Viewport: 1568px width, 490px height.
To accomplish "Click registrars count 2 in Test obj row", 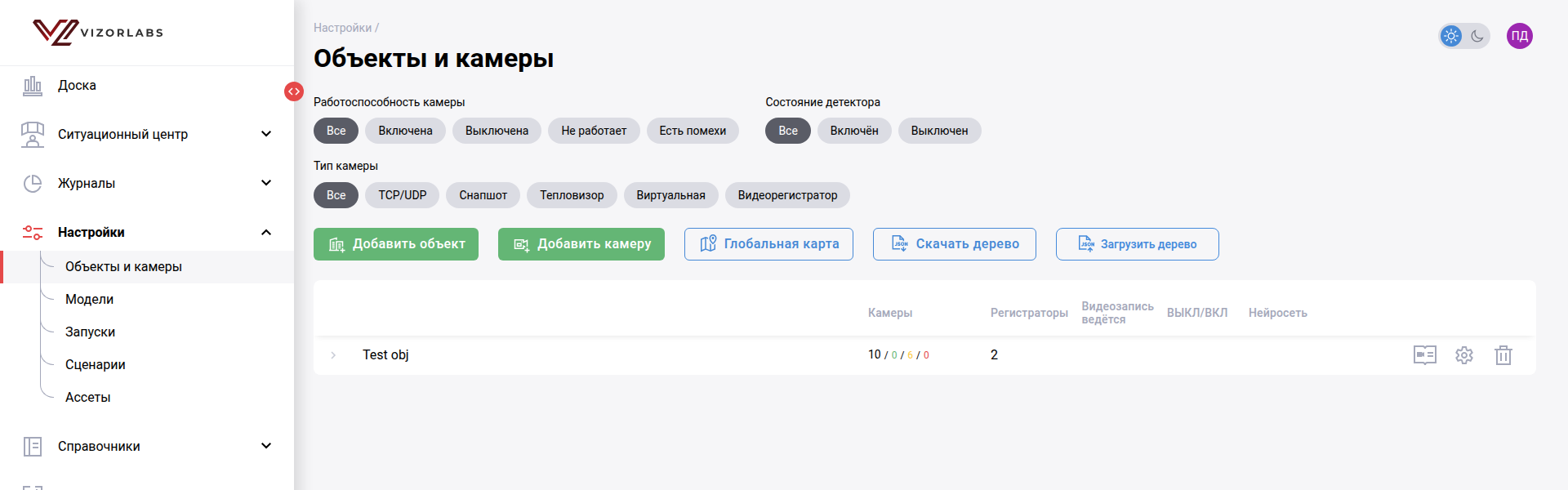I will [994, 355].
